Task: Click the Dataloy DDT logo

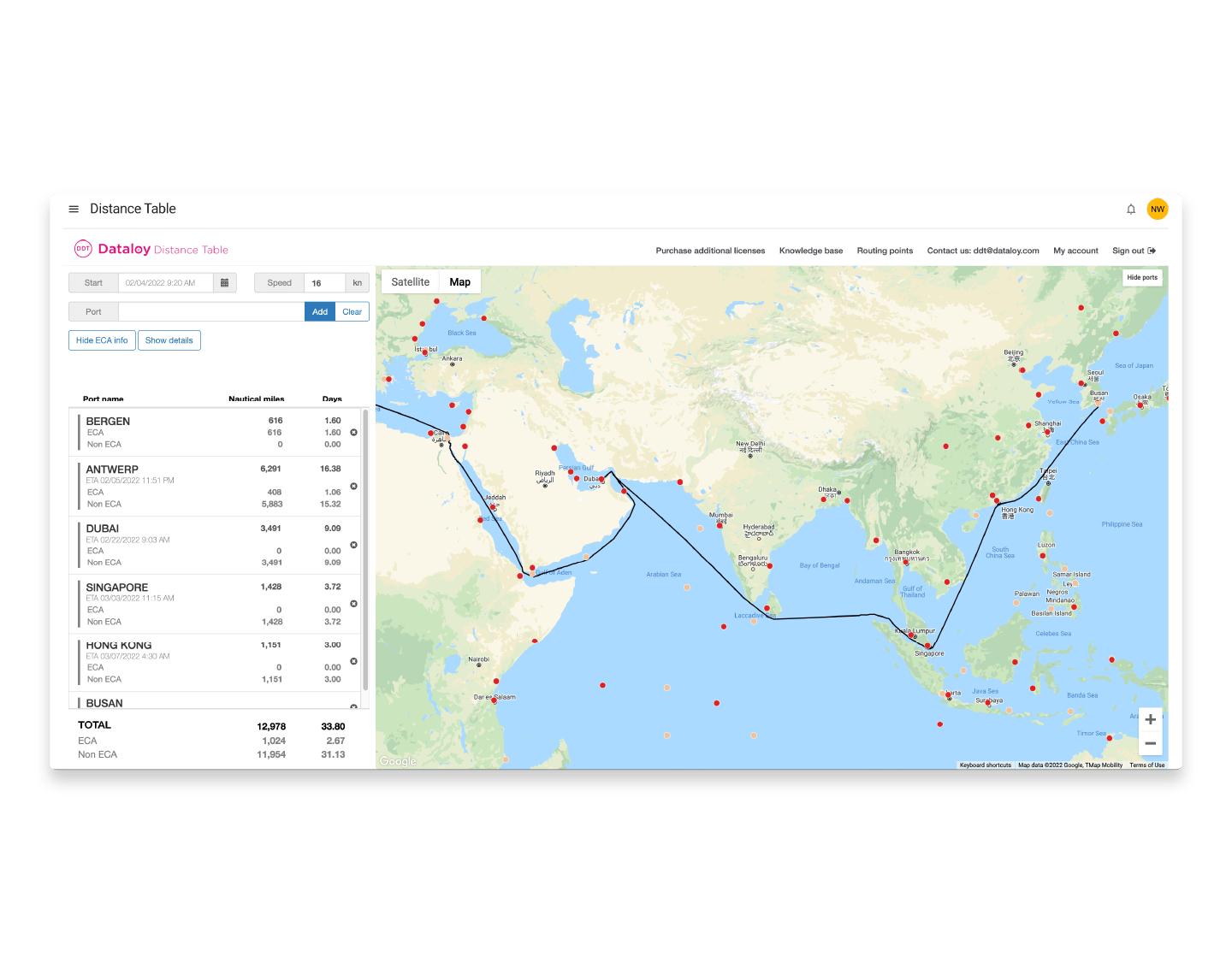Action: (x=151, y=249)
